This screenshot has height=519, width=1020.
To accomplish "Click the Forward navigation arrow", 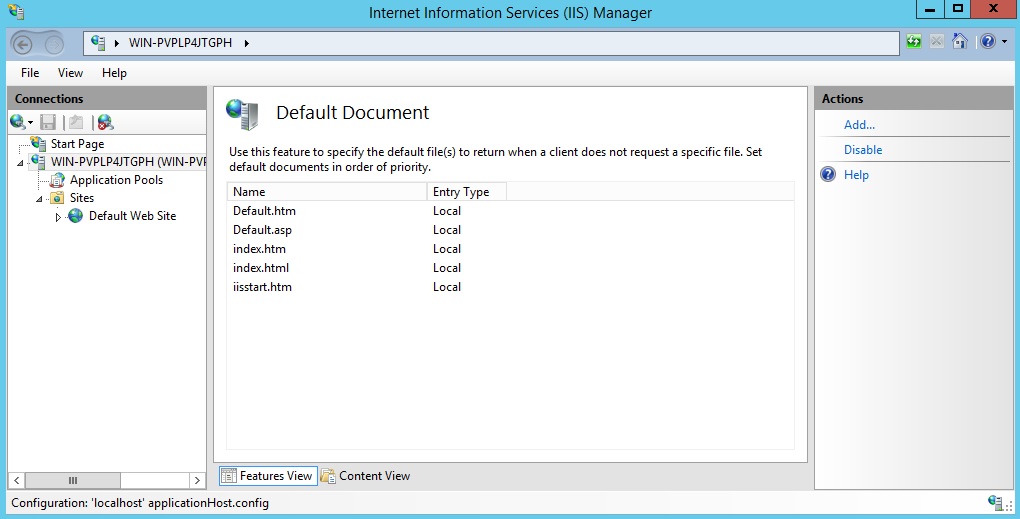I will (54, 44).
